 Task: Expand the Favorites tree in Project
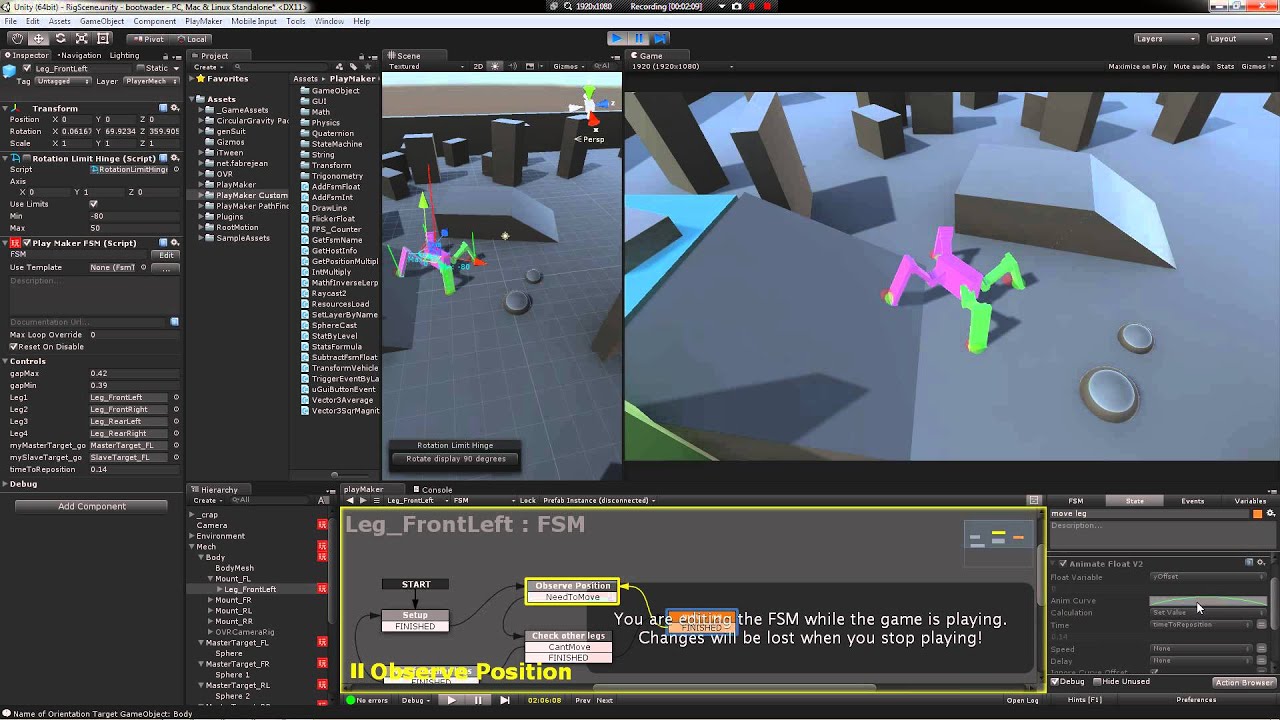tap(192, 78)
